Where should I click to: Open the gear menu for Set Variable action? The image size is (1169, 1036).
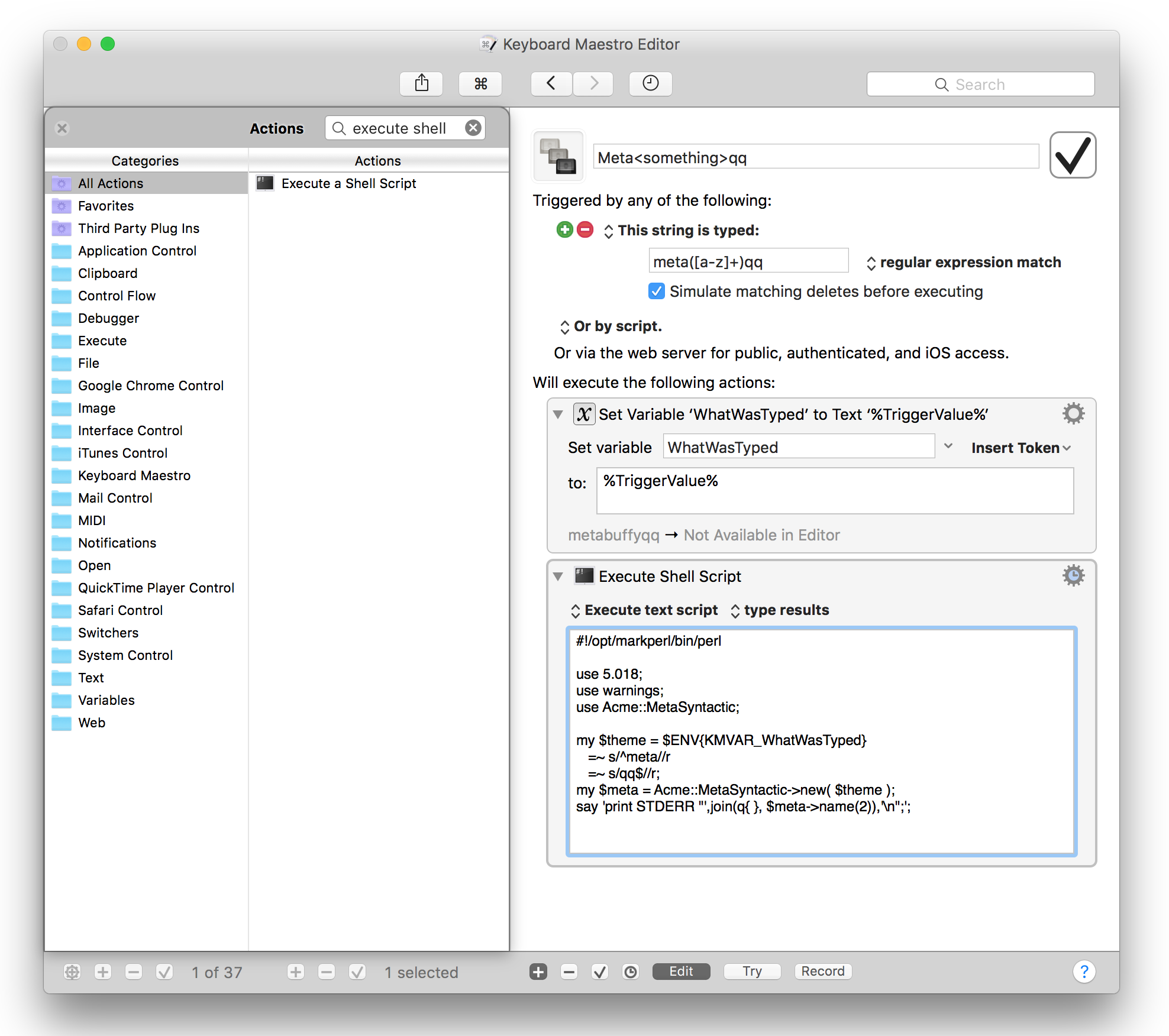coord(1073,413)
